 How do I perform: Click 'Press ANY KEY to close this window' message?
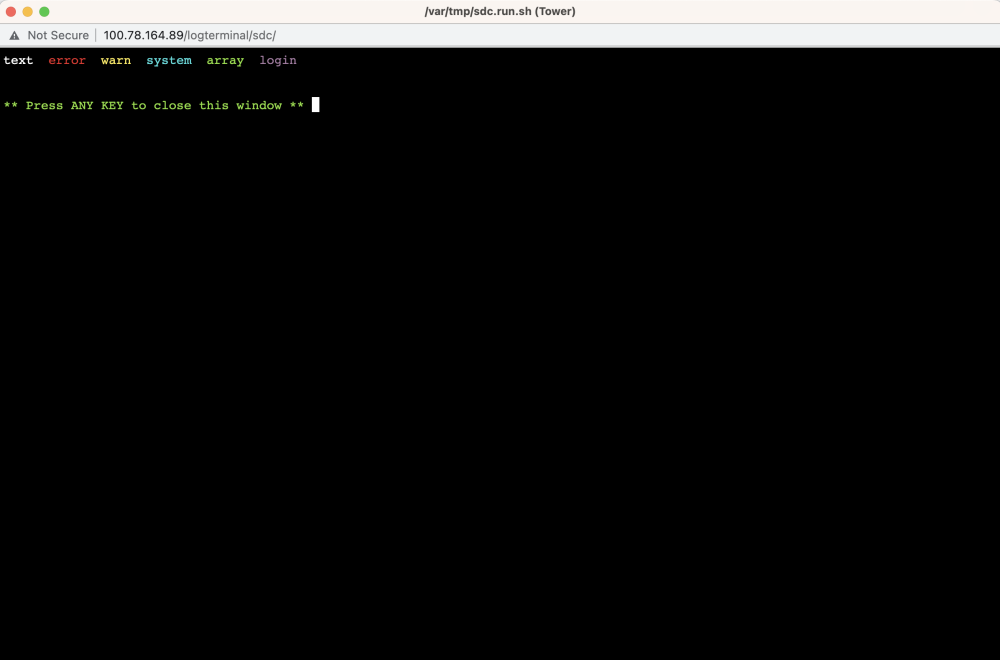click(154, 106)
